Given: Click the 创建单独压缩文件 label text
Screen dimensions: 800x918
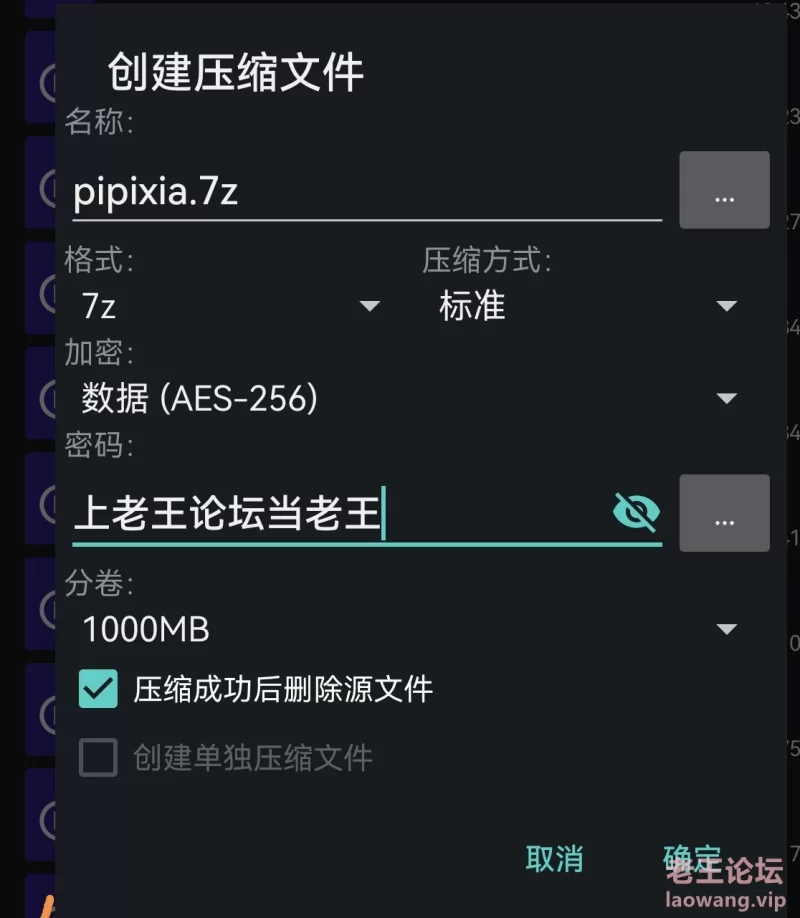Looking at the screenshot, I should point(253,758).
